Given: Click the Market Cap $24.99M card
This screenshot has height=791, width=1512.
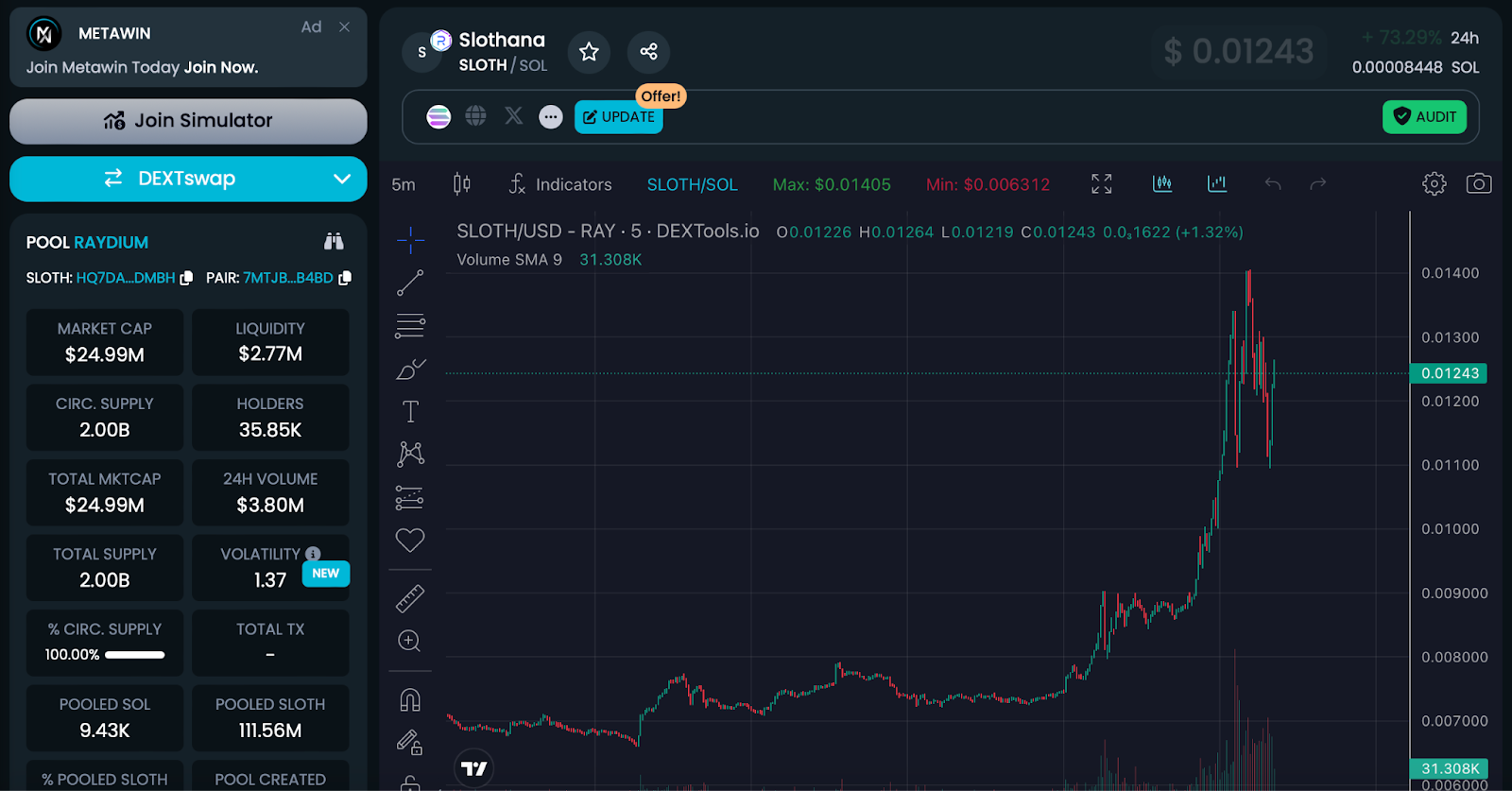Looking at the screenshot, I should point(105,342).
